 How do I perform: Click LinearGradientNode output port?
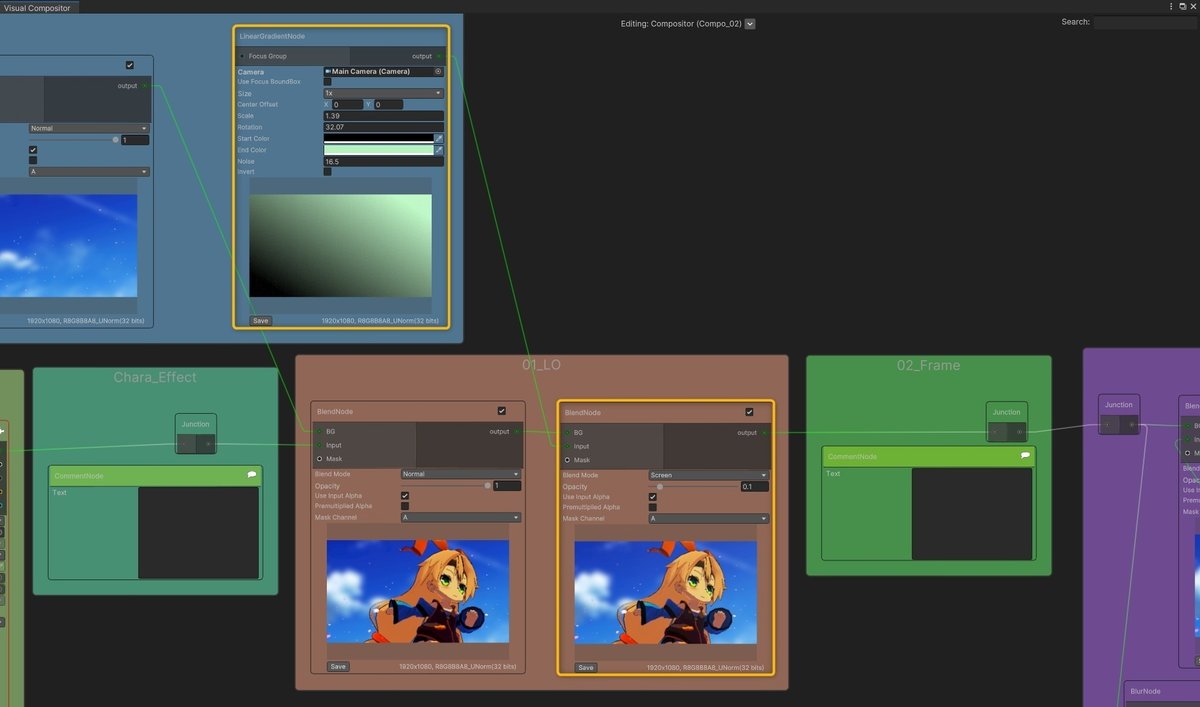click(x=439, y=56)
